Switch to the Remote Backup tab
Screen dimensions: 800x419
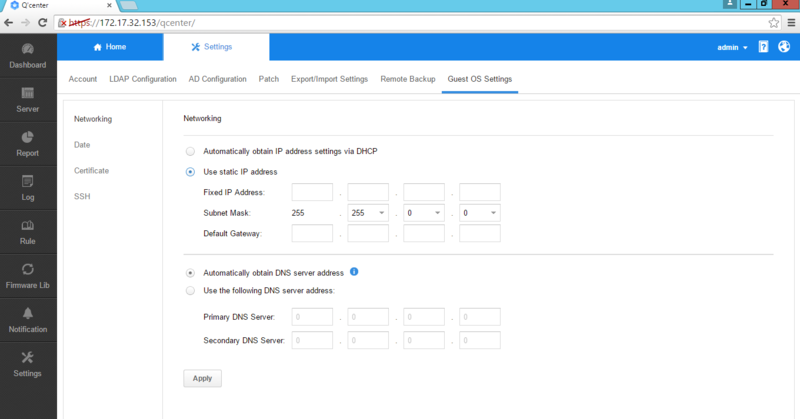coord(408,79)
